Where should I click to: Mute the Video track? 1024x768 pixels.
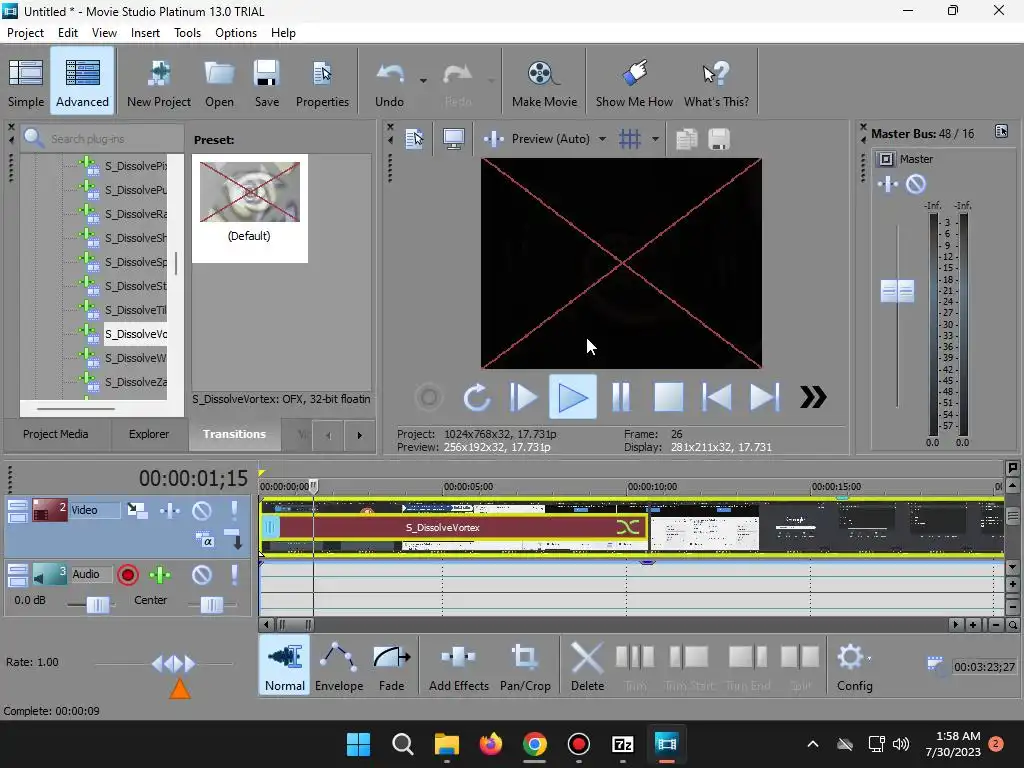point(202,510)
